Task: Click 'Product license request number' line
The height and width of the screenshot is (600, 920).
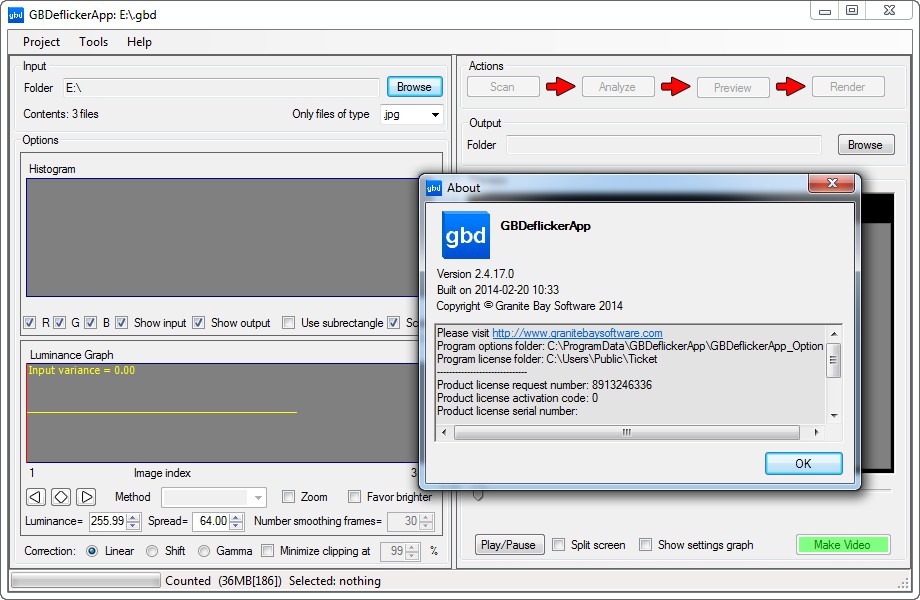Action: (x=544, y=385)
